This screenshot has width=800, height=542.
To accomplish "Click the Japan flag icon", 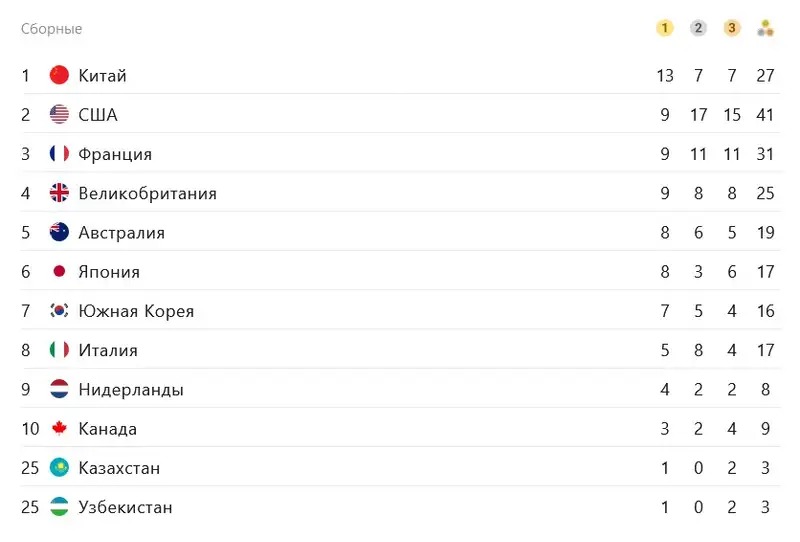I will (x=59, y=272).
